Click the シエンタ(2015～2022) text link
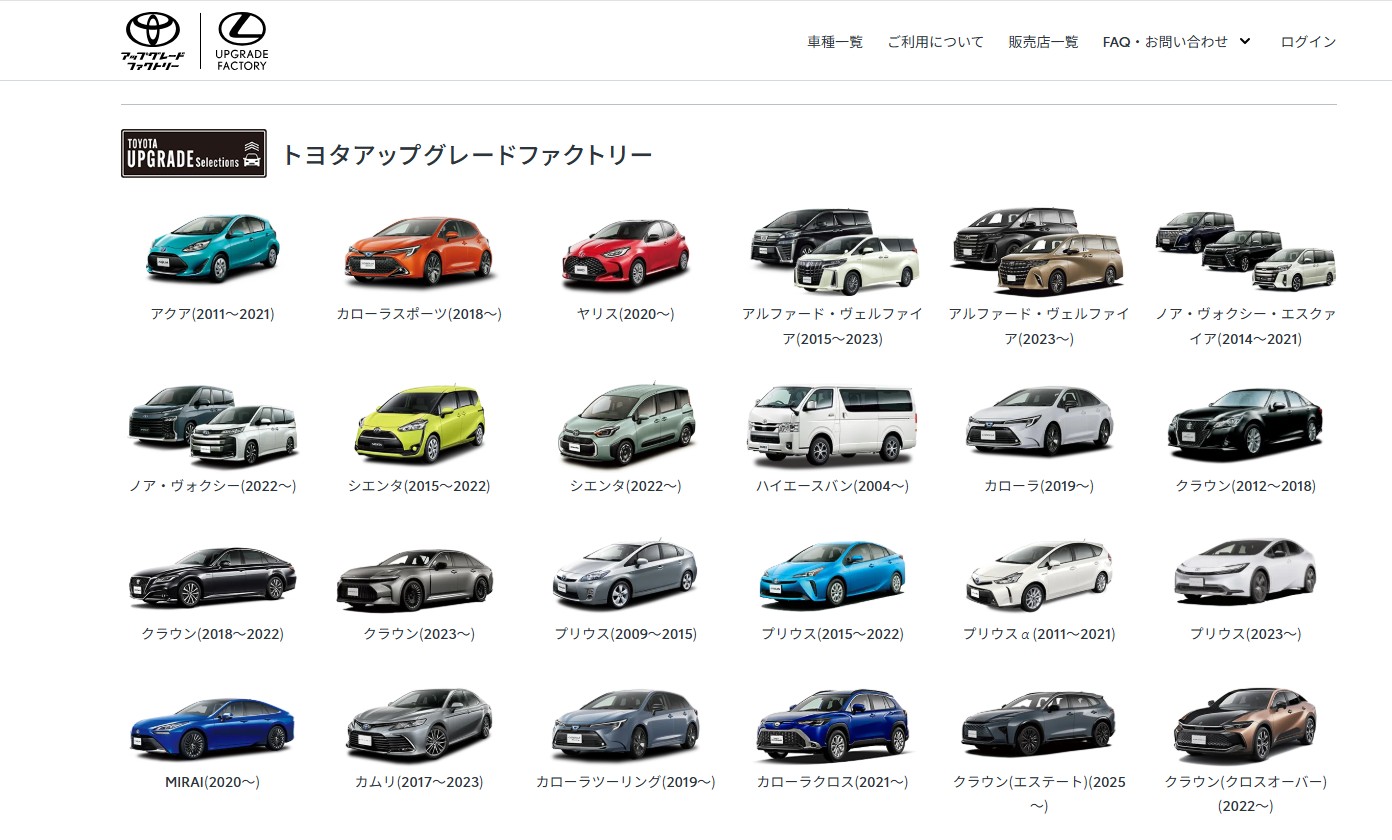This screenshot has width=1392, height=840. point(419,486)
